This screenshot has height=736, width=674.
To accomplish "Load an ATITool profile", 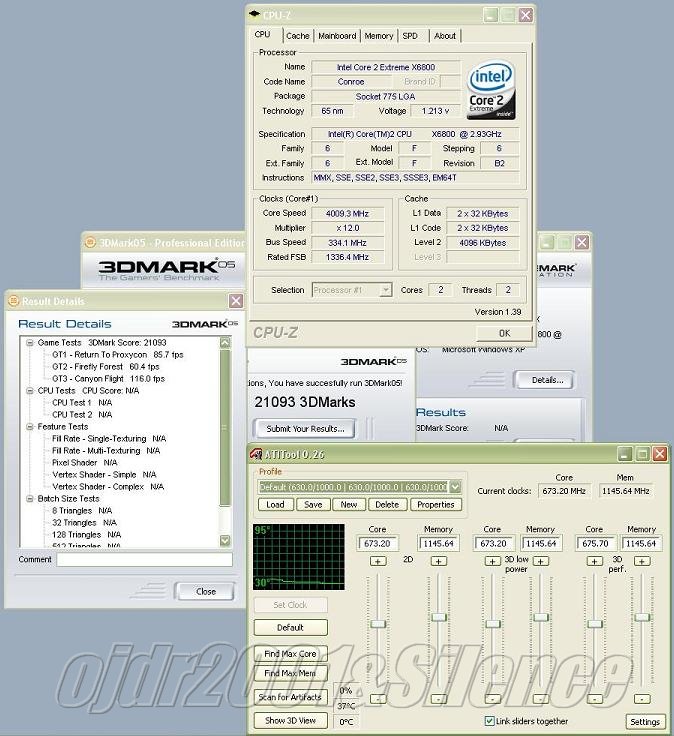I will 276,505.
